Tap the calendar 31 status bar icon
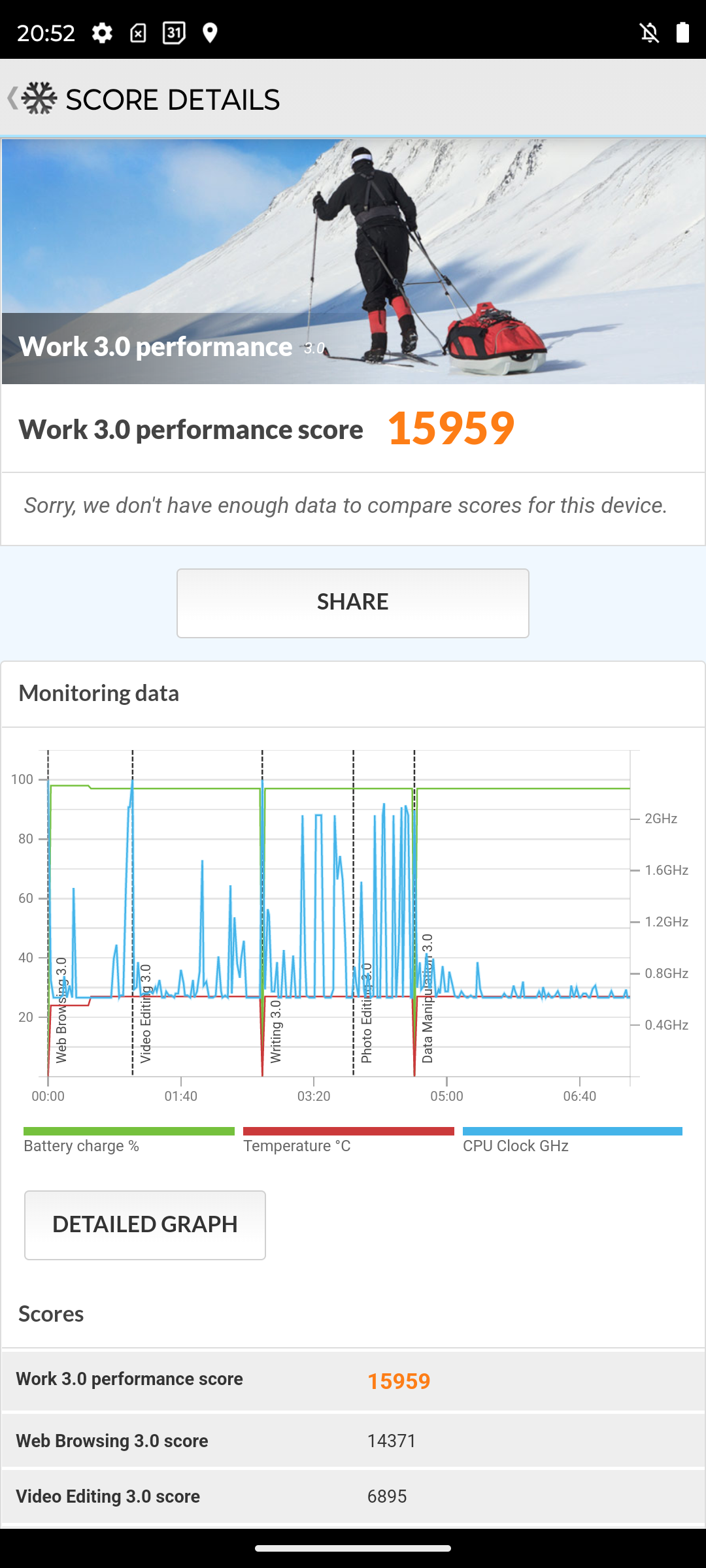 coord(174,33)
